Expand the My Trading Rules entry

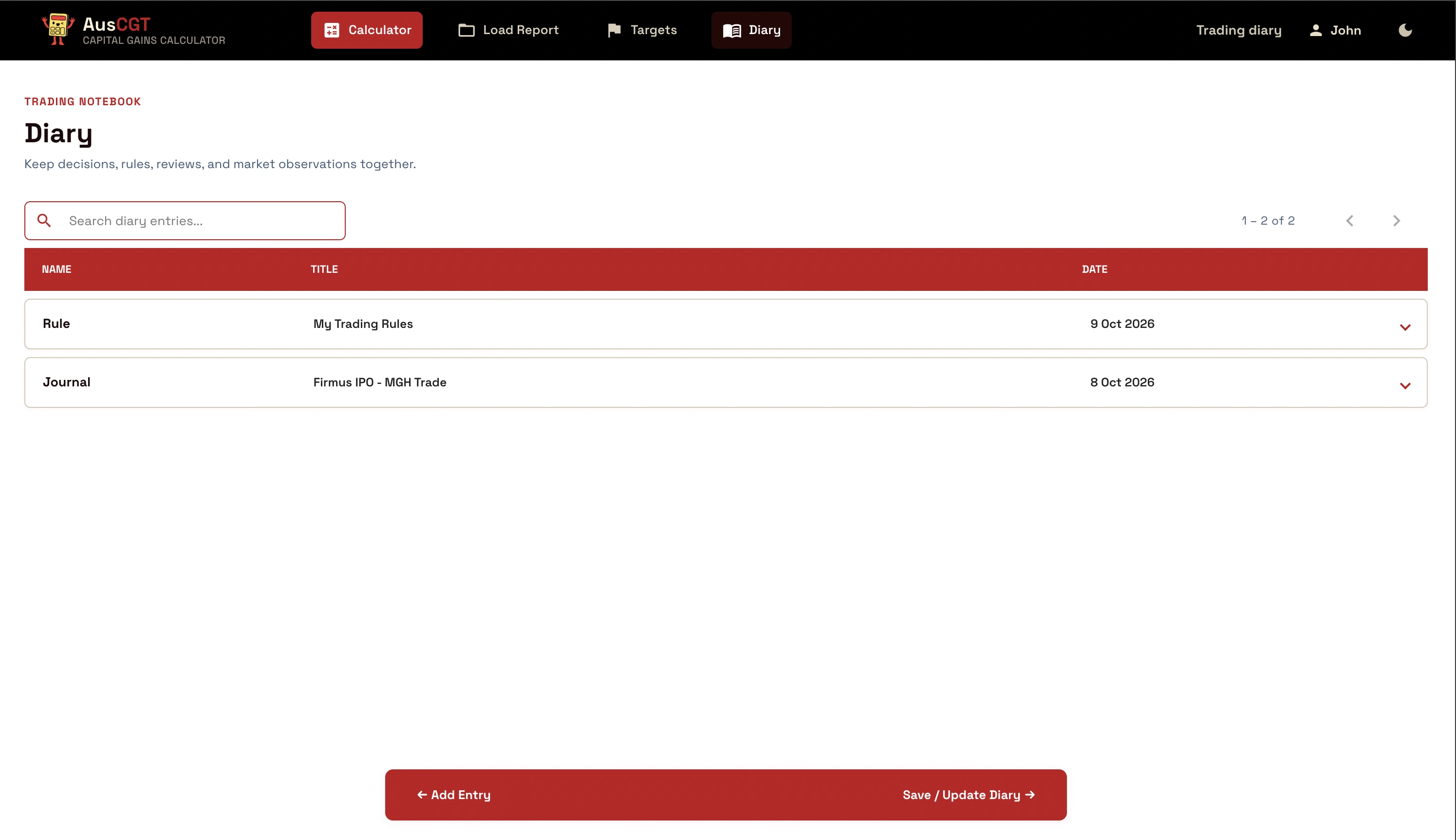(x=1405, y=327)
